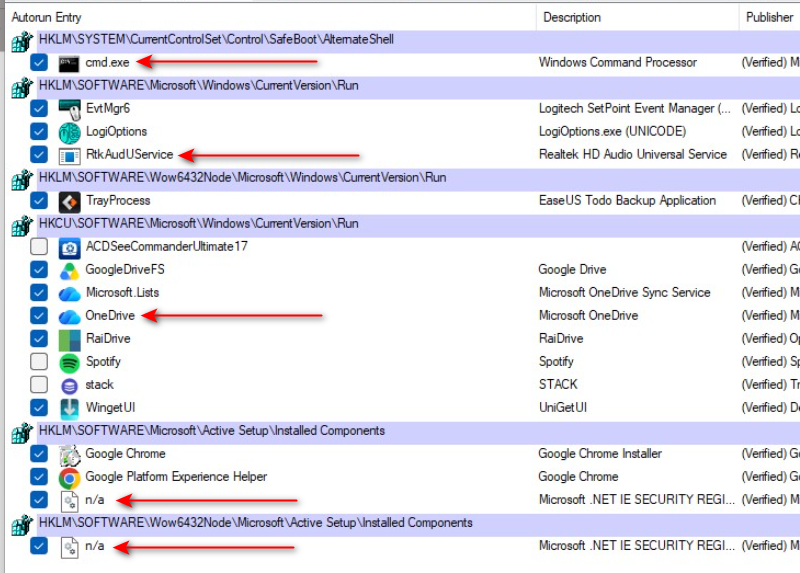Click the ACDSeeCommanderUltimate17 camera icon

[x=69, y=248]
